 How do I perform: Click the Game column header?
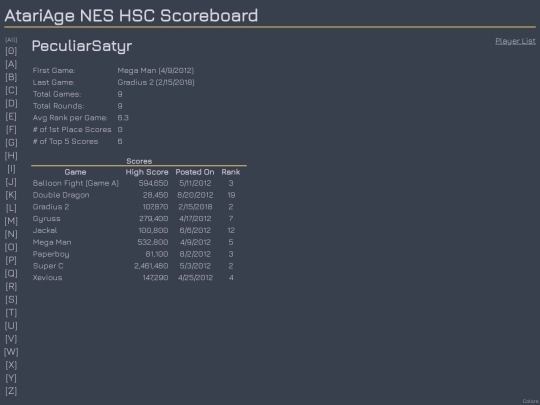click(75, 172)
